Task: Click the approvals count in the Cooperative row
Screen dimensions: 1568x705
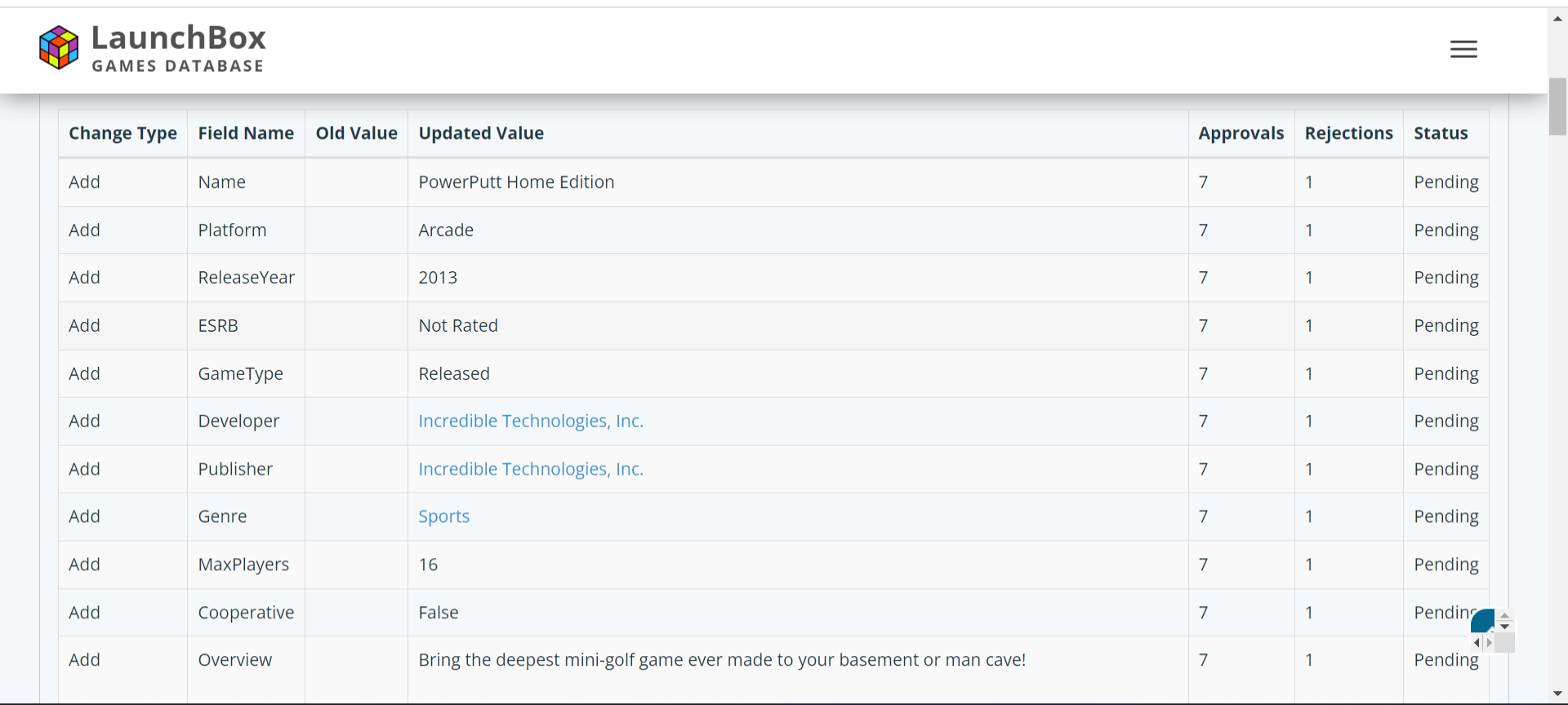Action: [x=1203, y=613]
